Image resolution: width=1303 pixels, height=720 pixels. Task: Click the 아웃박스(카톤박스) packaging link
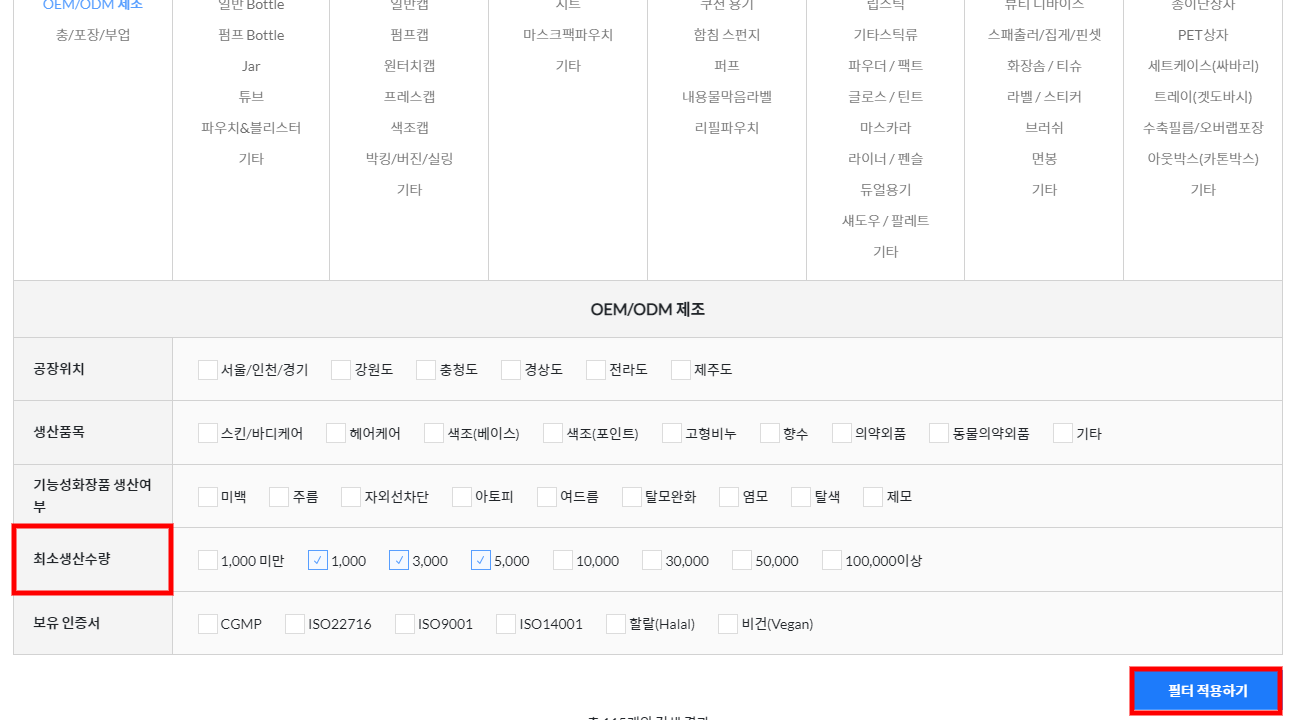click(x=1202, y=159)
